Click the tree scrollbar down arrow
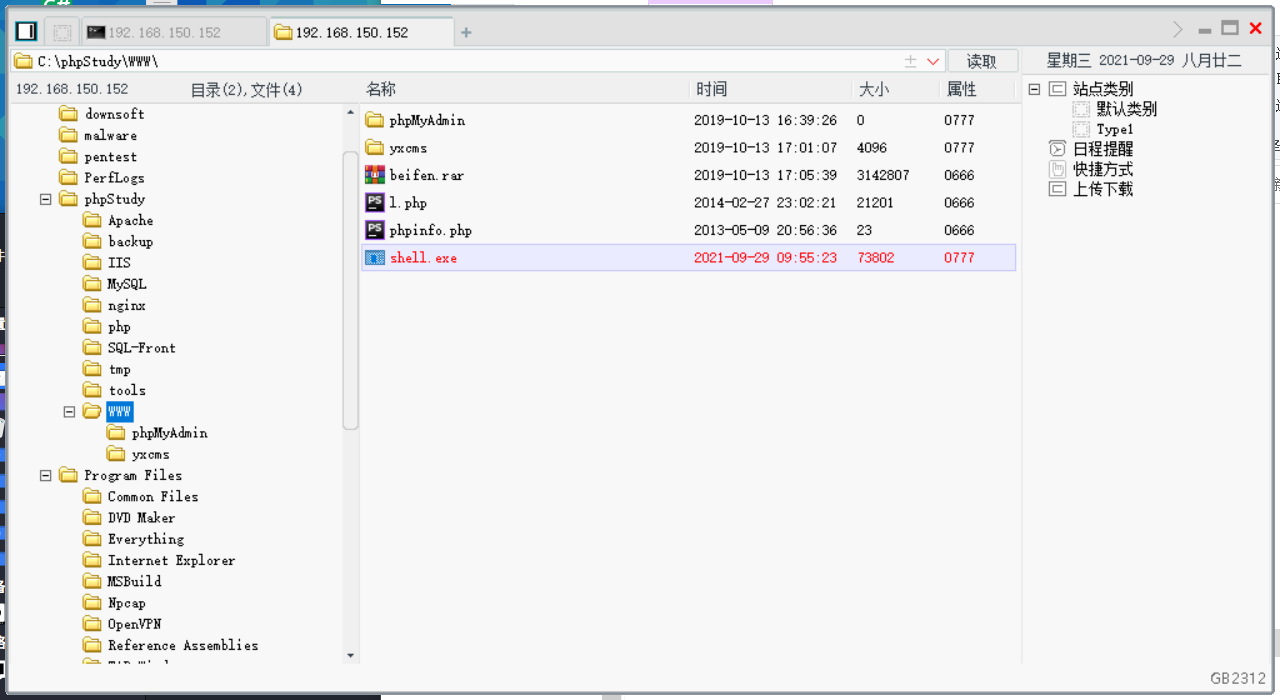 [x=350, y=656]
